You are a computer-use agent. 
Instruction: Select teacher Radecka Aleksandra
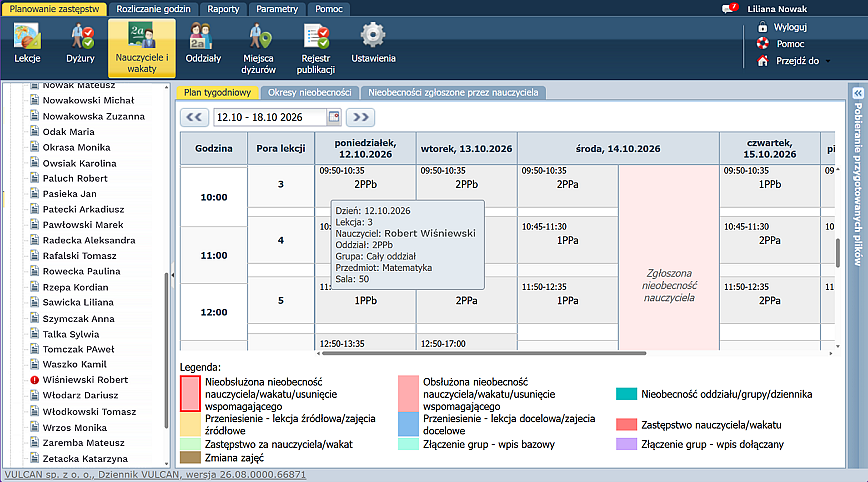(89, 240)
